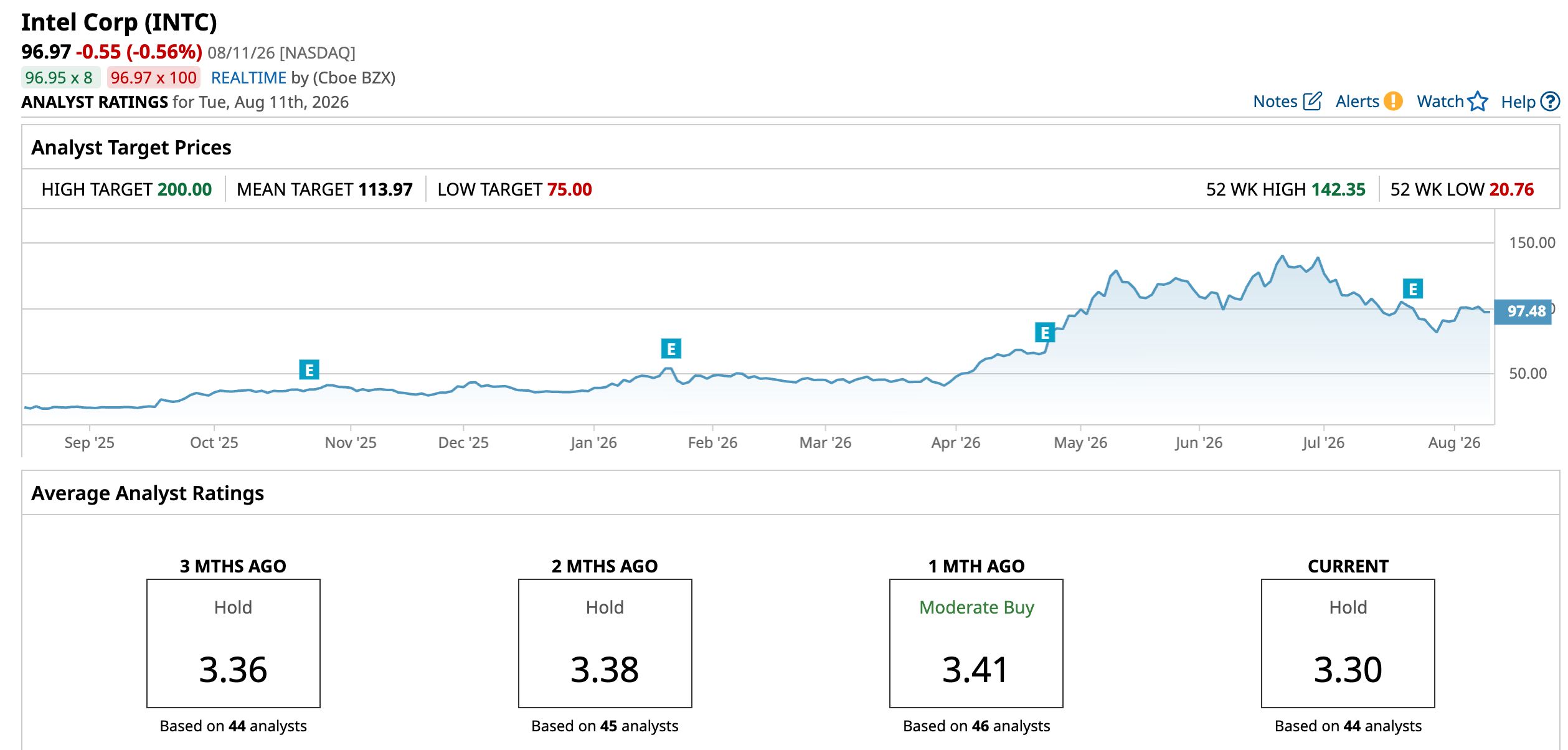Click the Jun '26 axis label

pos(1199,443)
